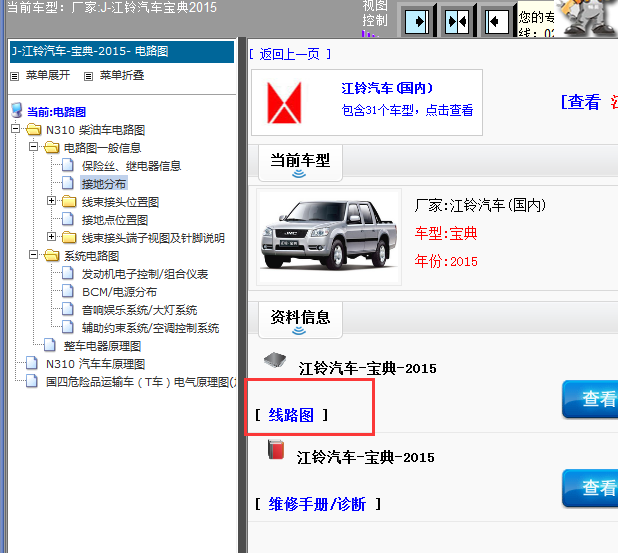This screenshot has width=618, height=553.
Task: Click the 厂家:江铃汽车(国内) text
Action: coord(480,205)
